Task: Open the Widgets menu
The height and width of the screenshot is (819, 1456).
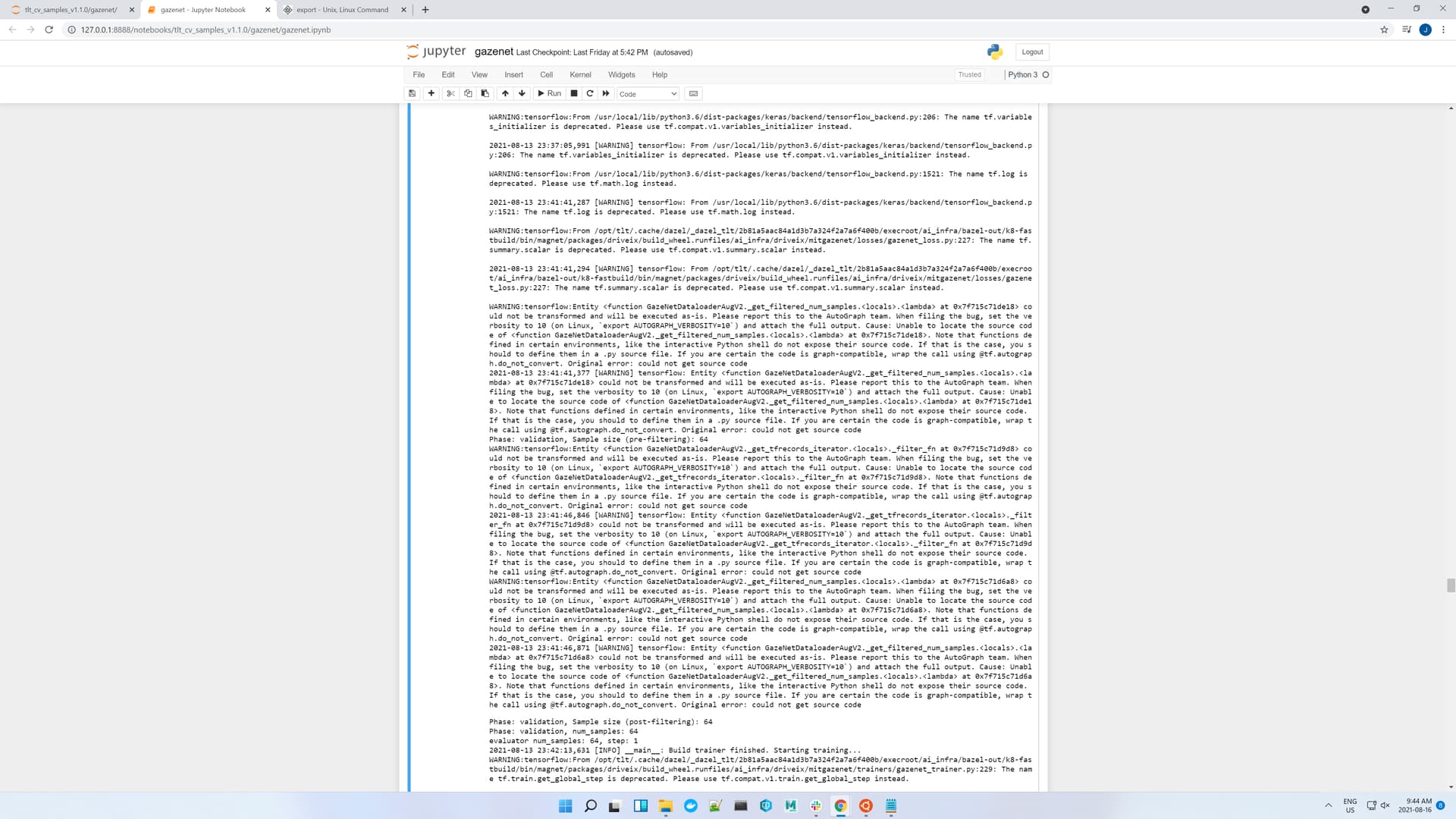Action: [621, 74]
